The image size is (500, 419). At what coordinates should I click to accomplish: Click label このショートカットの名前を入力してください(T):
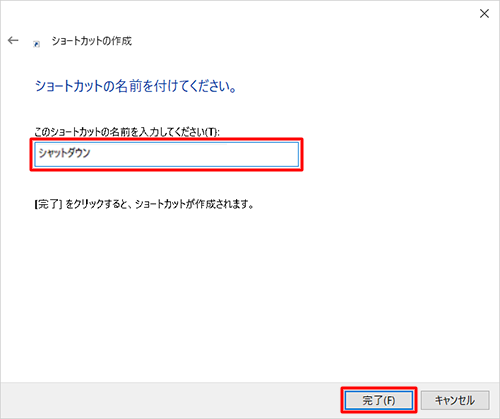[x=127, y=132]
